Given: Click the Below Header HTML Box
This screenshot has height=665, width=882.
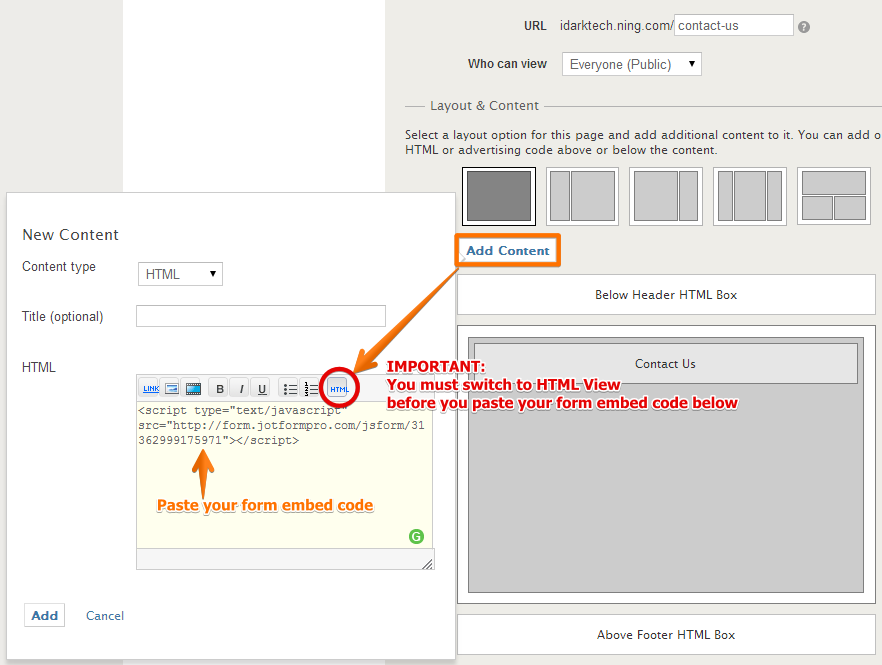Looking at the screenshot, I should 666,295.
